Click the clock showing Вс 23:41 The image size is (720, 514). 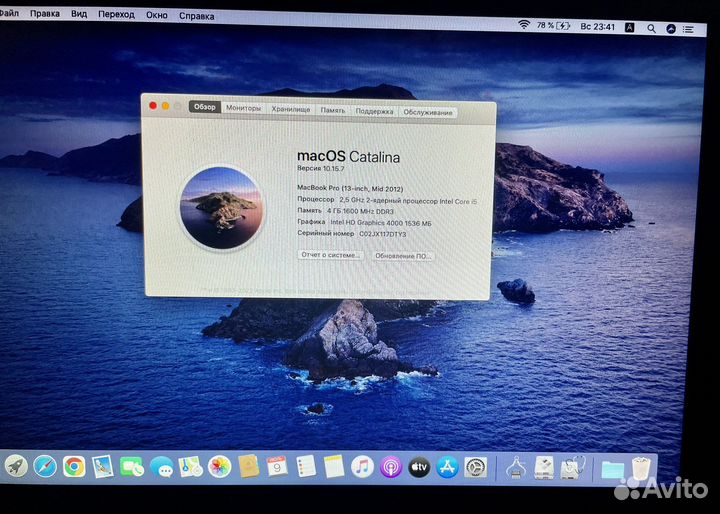pos(597,27)
